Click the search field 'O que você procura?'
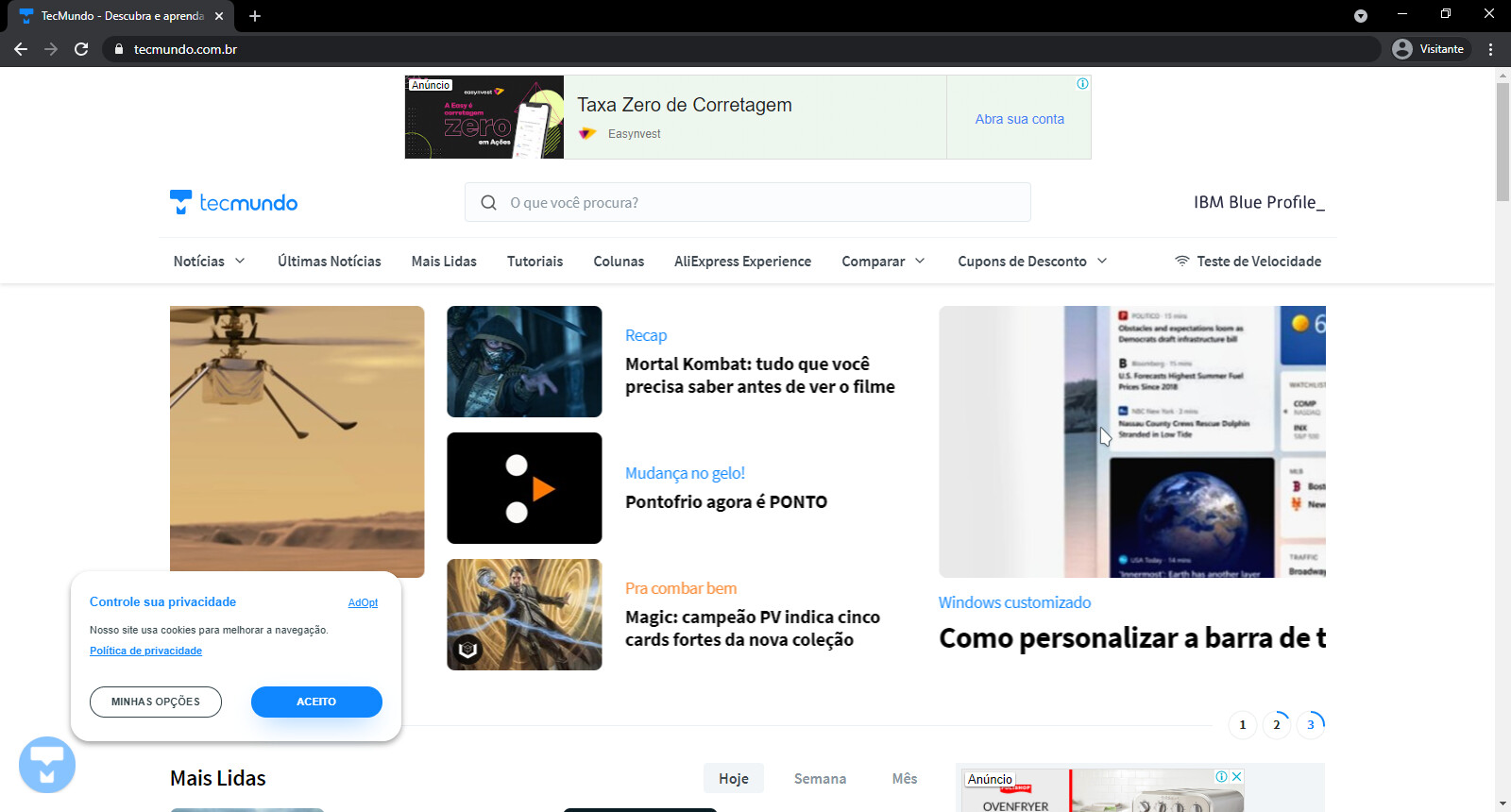This screenshot has width=1511, height=812. [748, 202]
